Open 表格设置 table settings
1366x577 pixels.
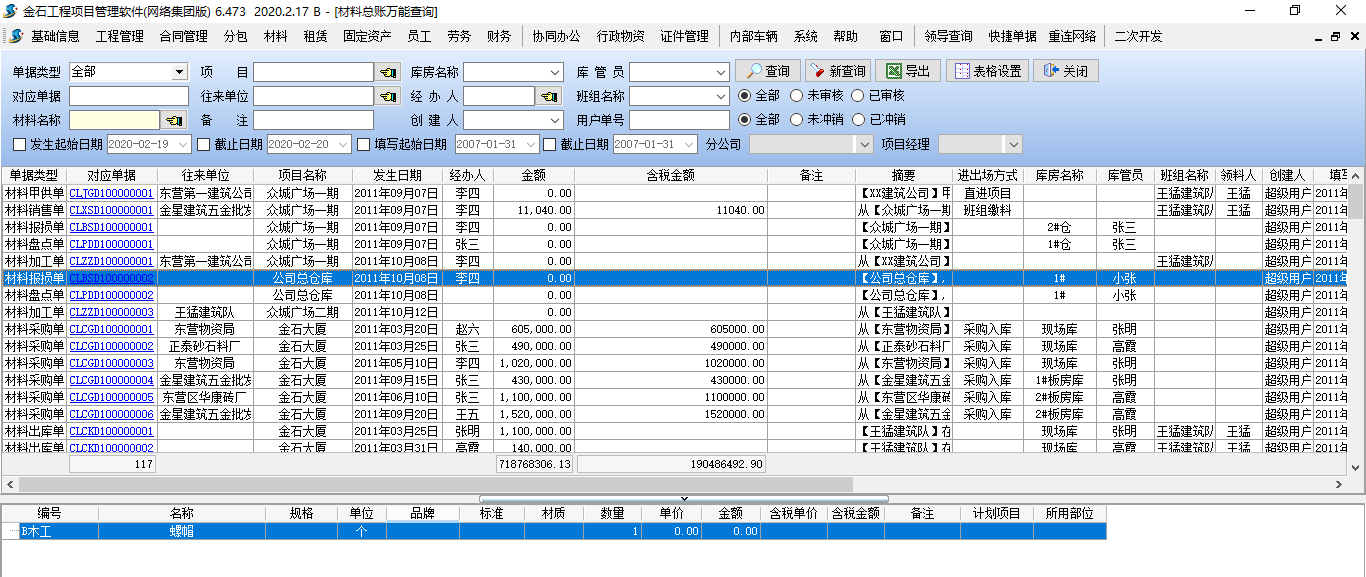coord(986,71)
